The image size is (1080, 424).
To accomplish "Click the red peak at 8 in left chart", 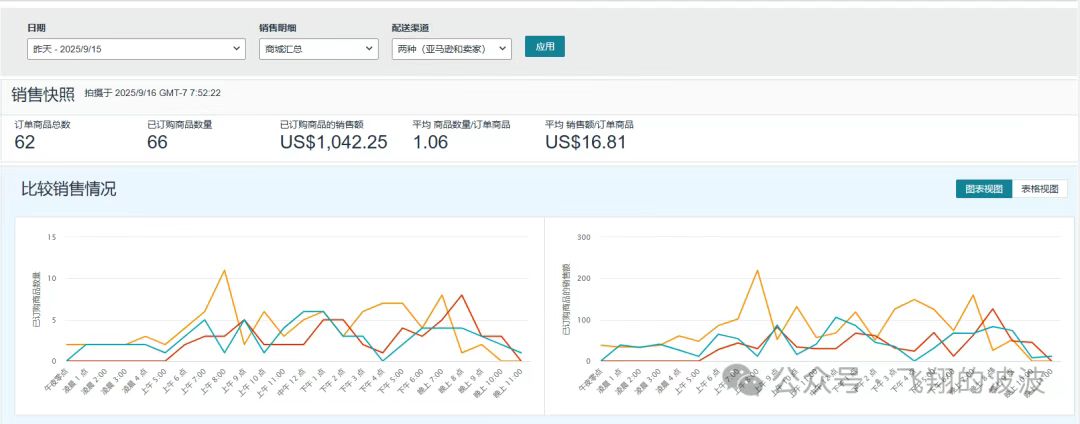I will point(461,295).
